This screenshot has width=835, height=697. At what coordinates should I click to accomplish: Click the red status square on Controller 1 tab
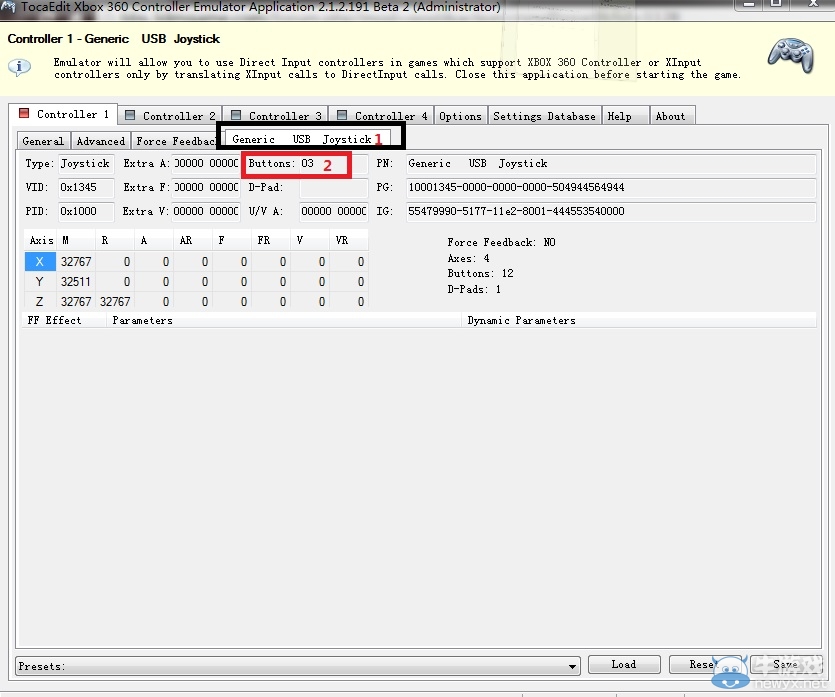(x=24, y=113)
